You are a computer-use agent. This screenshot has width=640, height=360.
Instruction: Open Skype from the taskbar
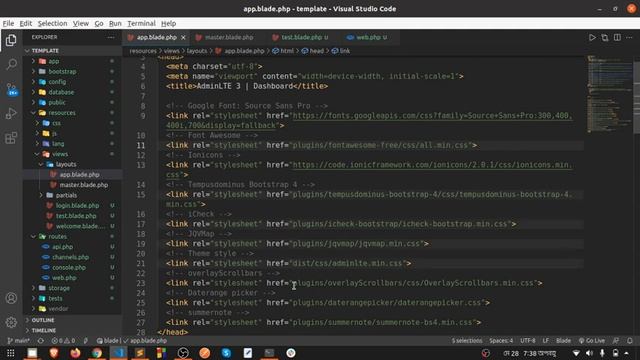(x=226, y=353)
